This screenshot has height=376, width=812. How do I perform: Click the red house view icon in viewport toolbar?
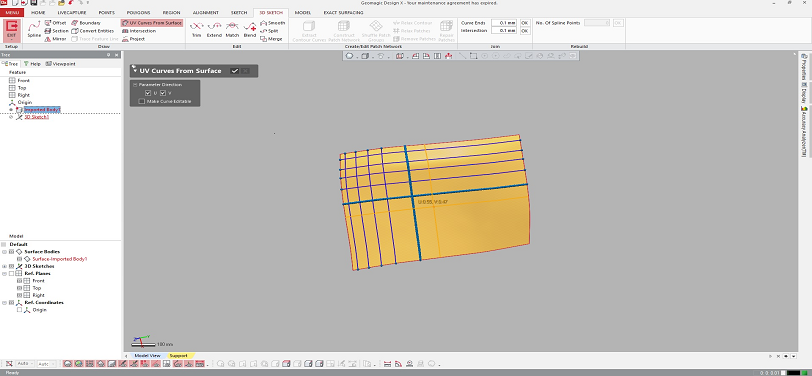448,56
